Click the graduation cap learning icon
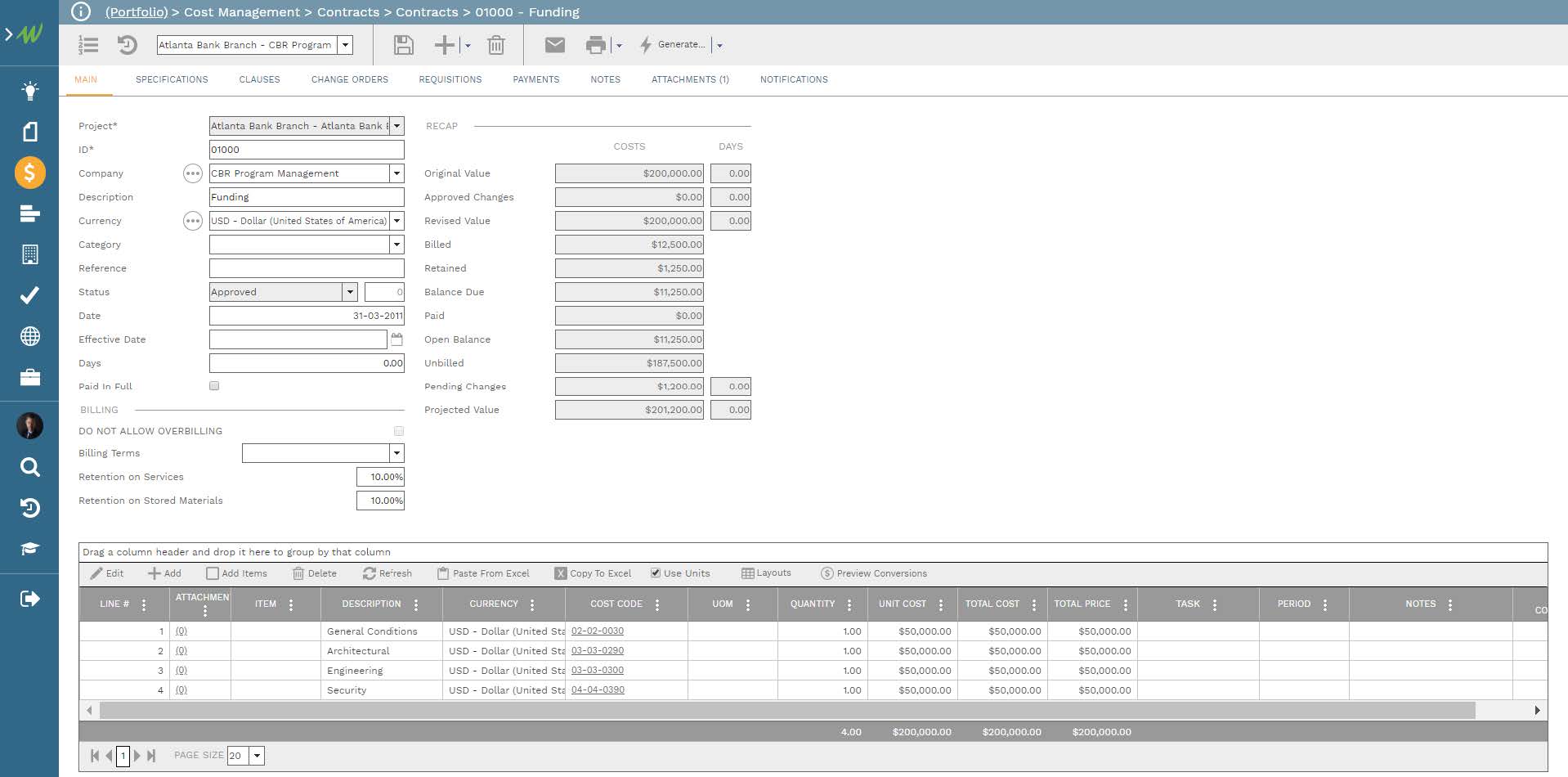Screen dimensions: 1568x777 [x=29, y=549]
